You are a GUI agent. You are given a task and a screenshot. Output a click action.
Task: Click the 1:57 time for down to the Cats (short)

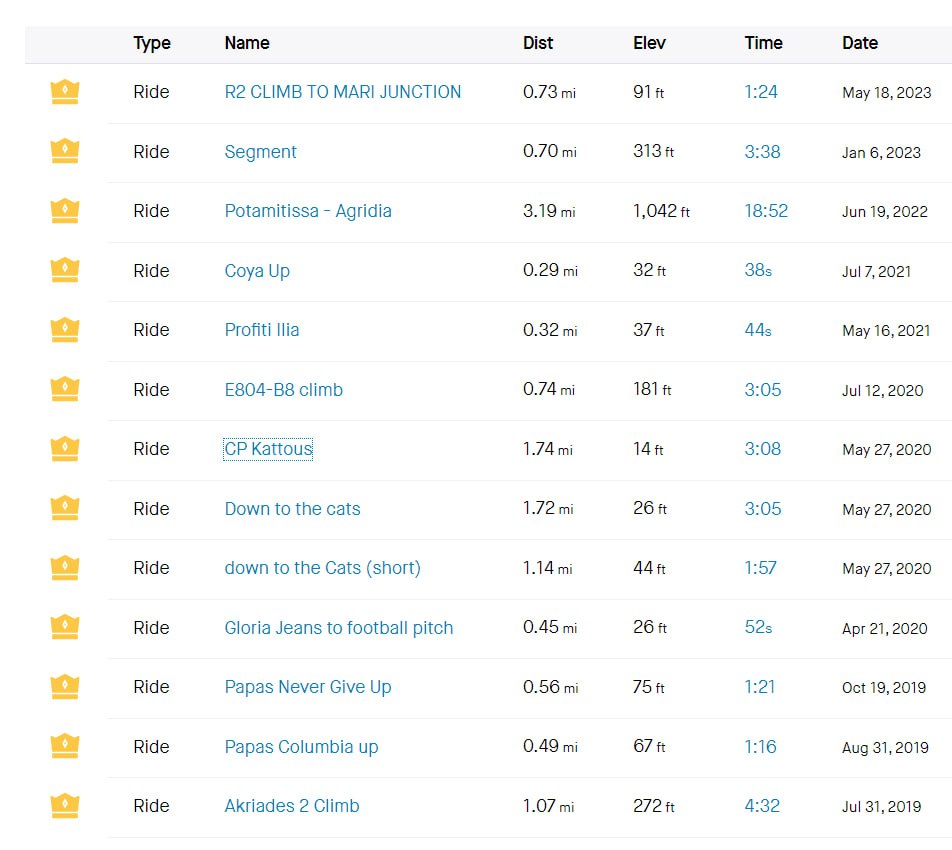(x=760, y=568)
